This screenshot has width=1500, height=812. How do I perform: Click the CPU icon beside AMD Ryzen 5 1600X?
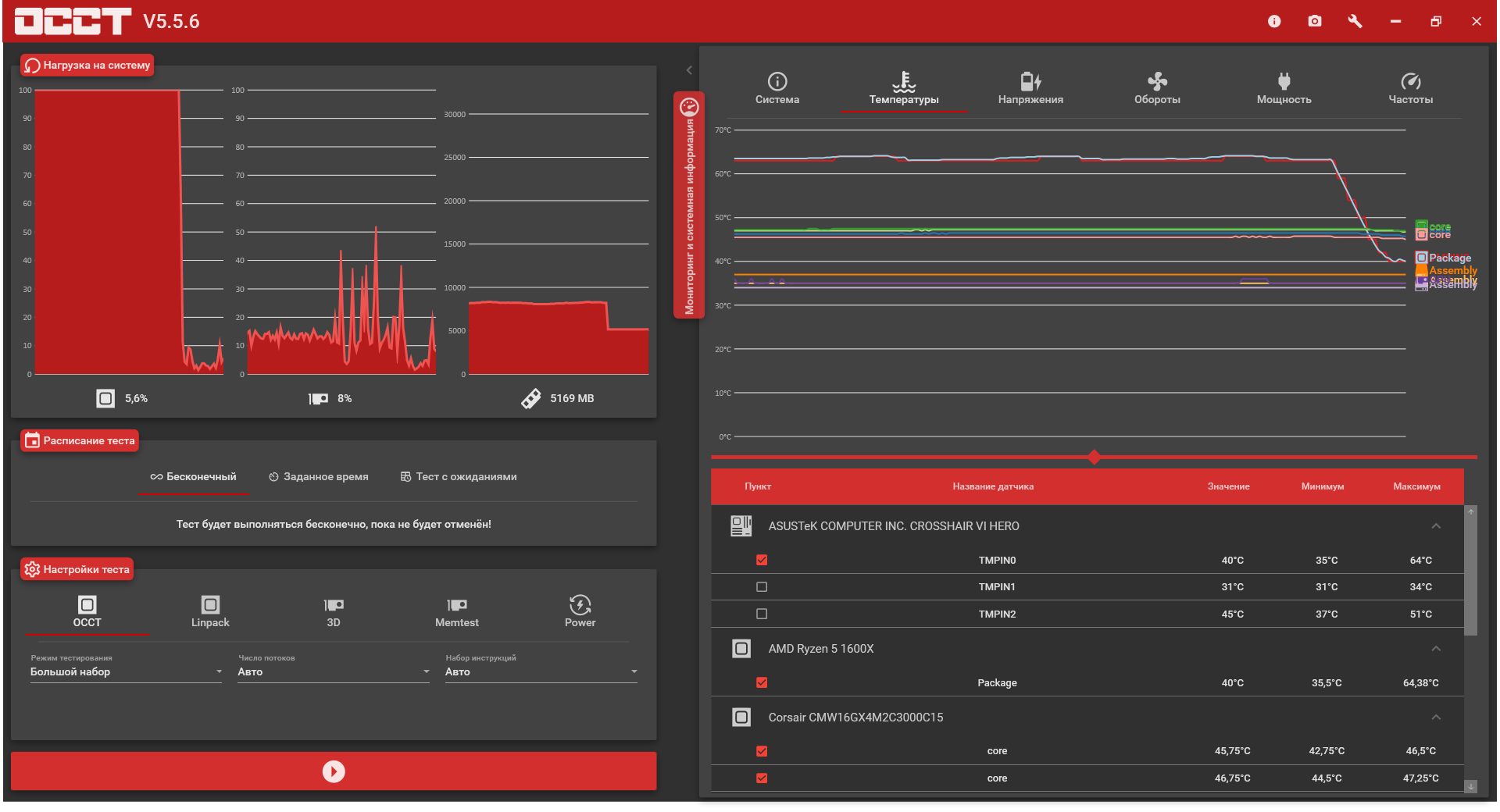tap(741, 649)
